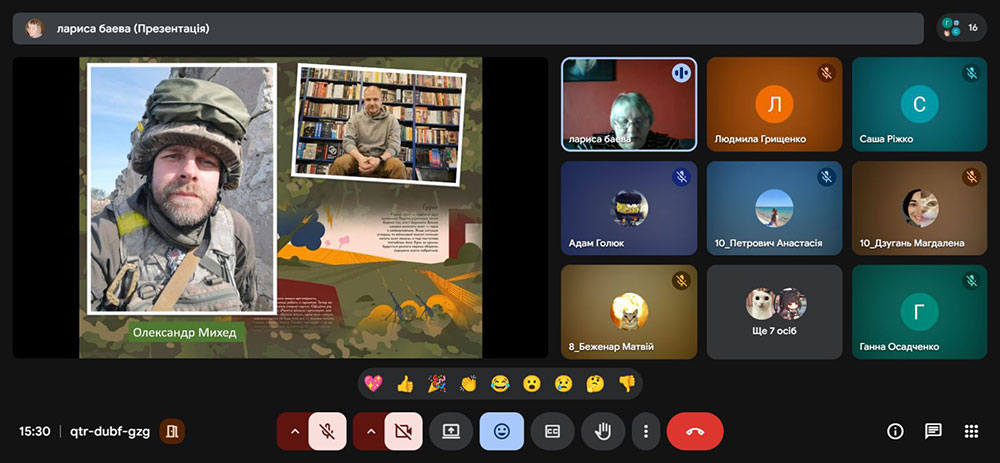Viewport: 1000px width, 463px height.
Task: Open meeting details info icon
Action: point(895,431)
